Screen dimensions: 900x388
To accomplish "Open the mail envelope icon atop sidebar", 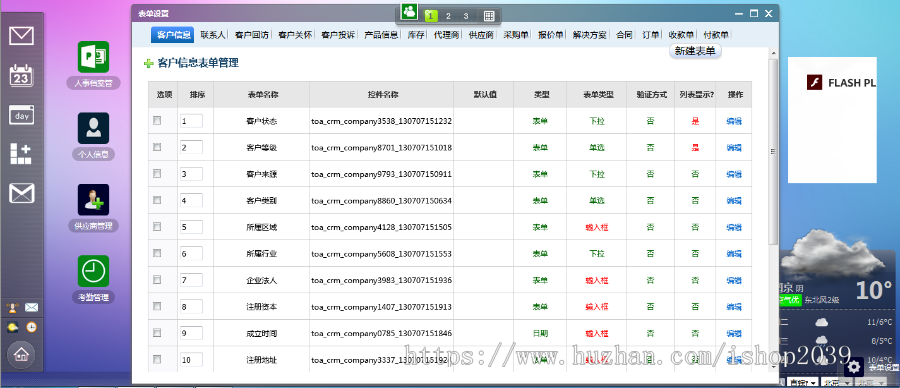I will pos(21,36).
